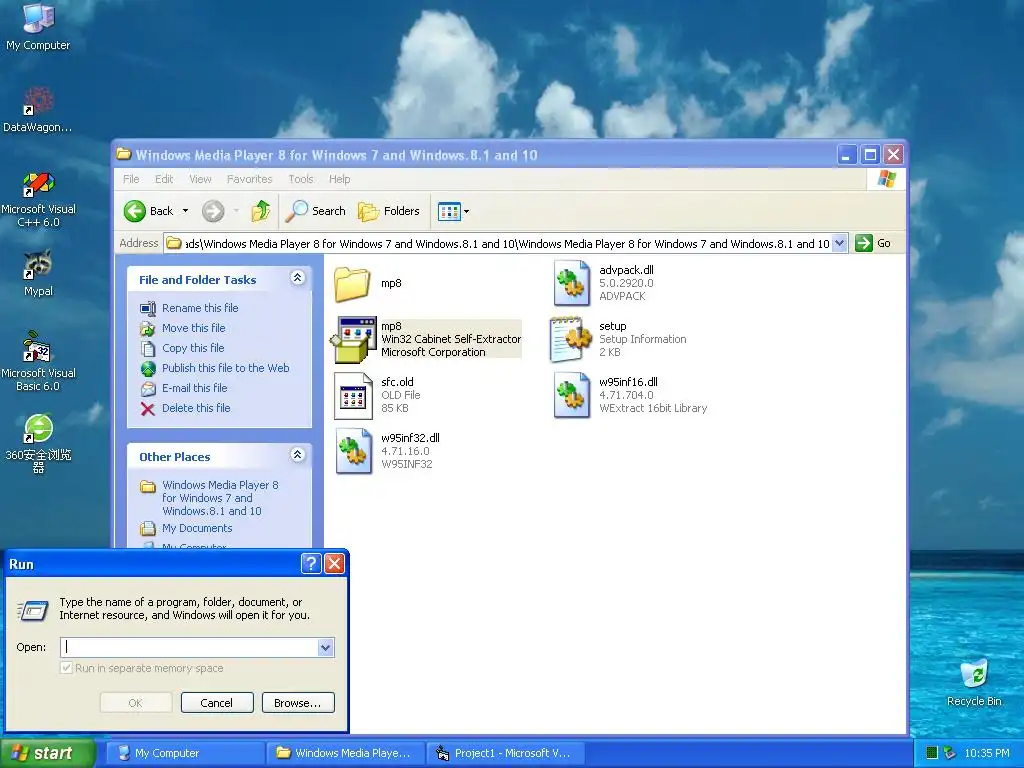Go up one folder level
This screenshot has height=768, width=1024.
[x=261, y=211]
